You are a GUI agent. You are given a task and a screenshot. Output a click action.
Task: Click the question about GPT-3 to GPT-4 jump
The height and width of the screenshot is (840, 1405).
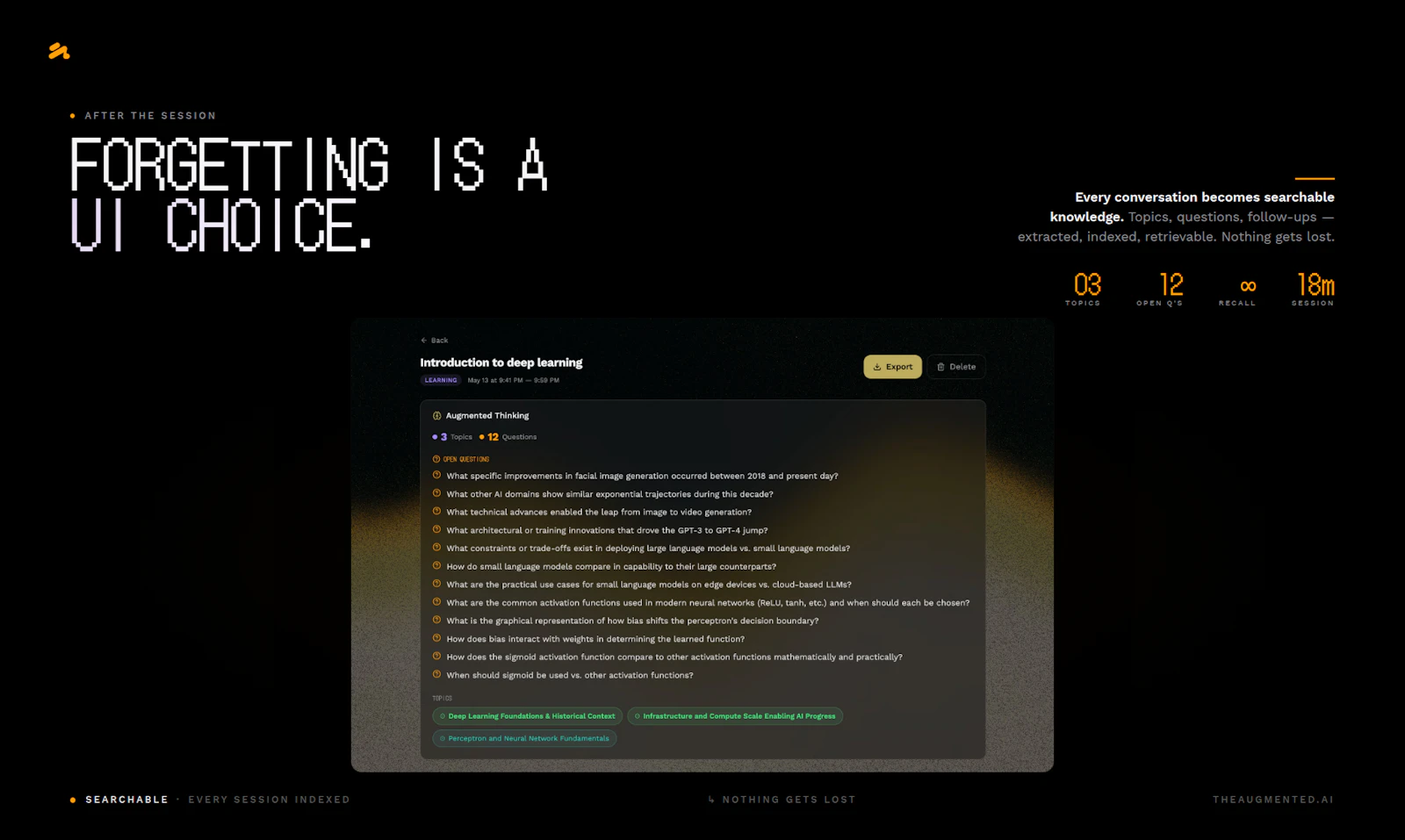[x=607, y=530]
